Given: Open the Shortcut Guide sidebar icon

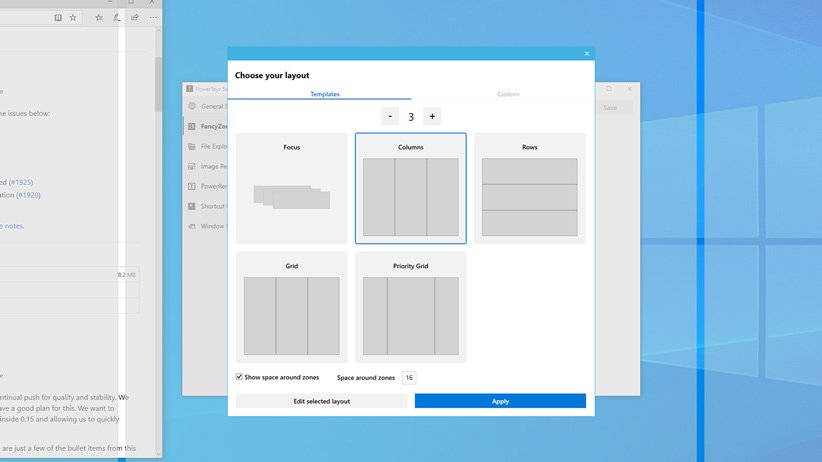Looking at the screenshot, I should (191, 206).
